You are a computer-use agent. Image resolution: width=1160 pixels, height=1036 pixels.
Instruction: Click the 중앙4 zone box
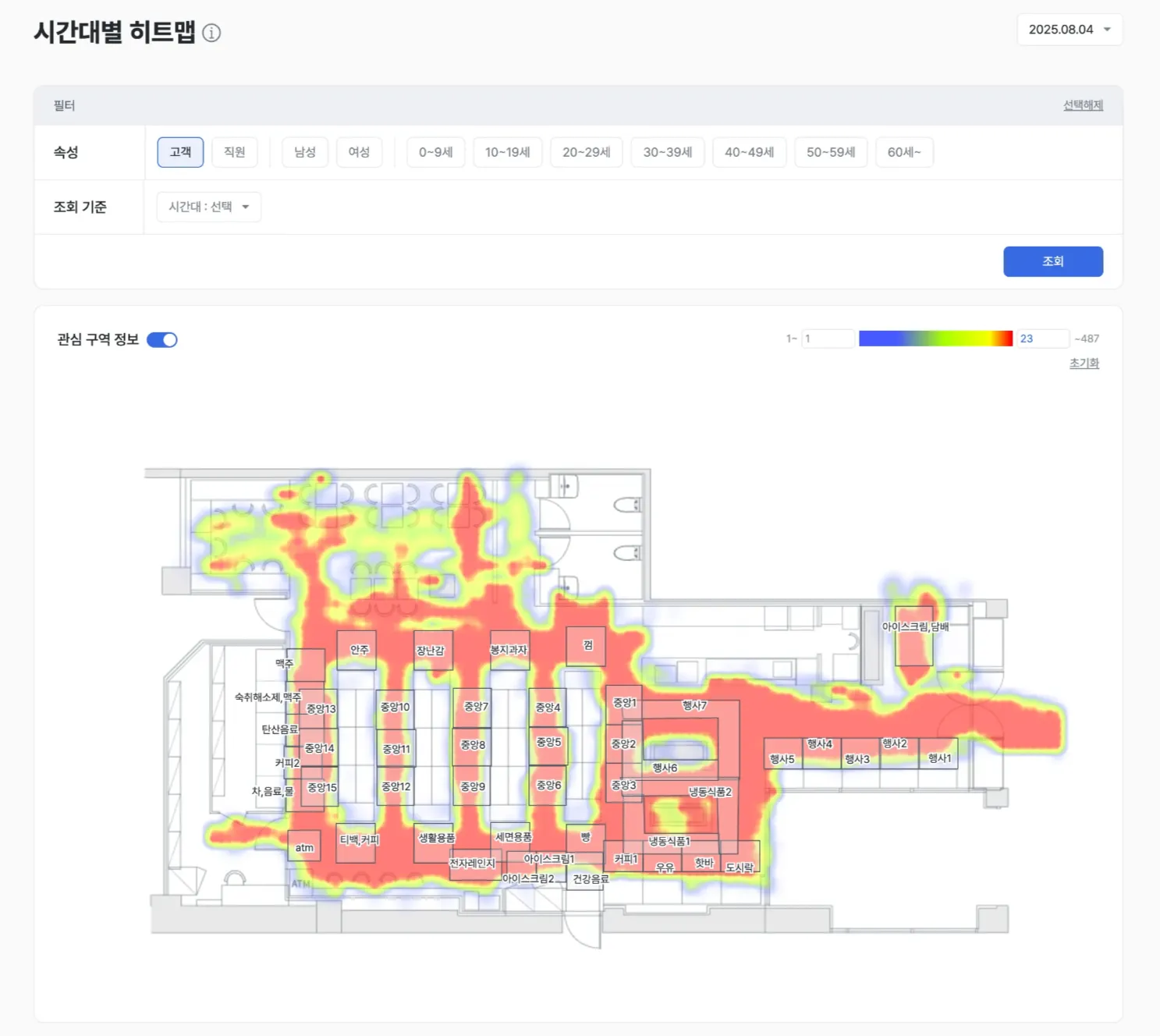548,707
